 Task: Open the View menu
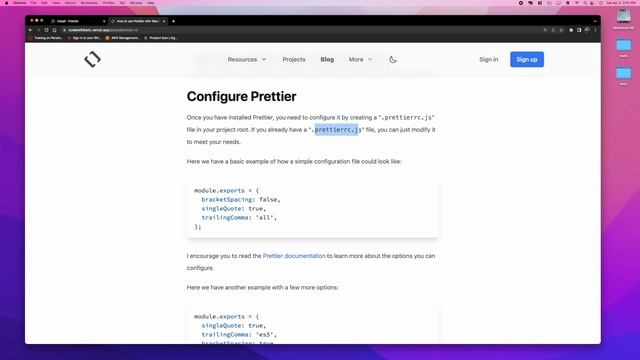pos(56,3)
